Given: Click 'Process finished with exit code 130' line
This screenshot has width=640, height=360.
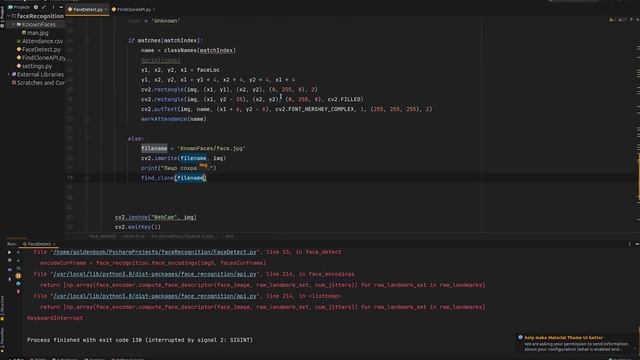Looking at the screenshot, I should (x=140, y=340).
